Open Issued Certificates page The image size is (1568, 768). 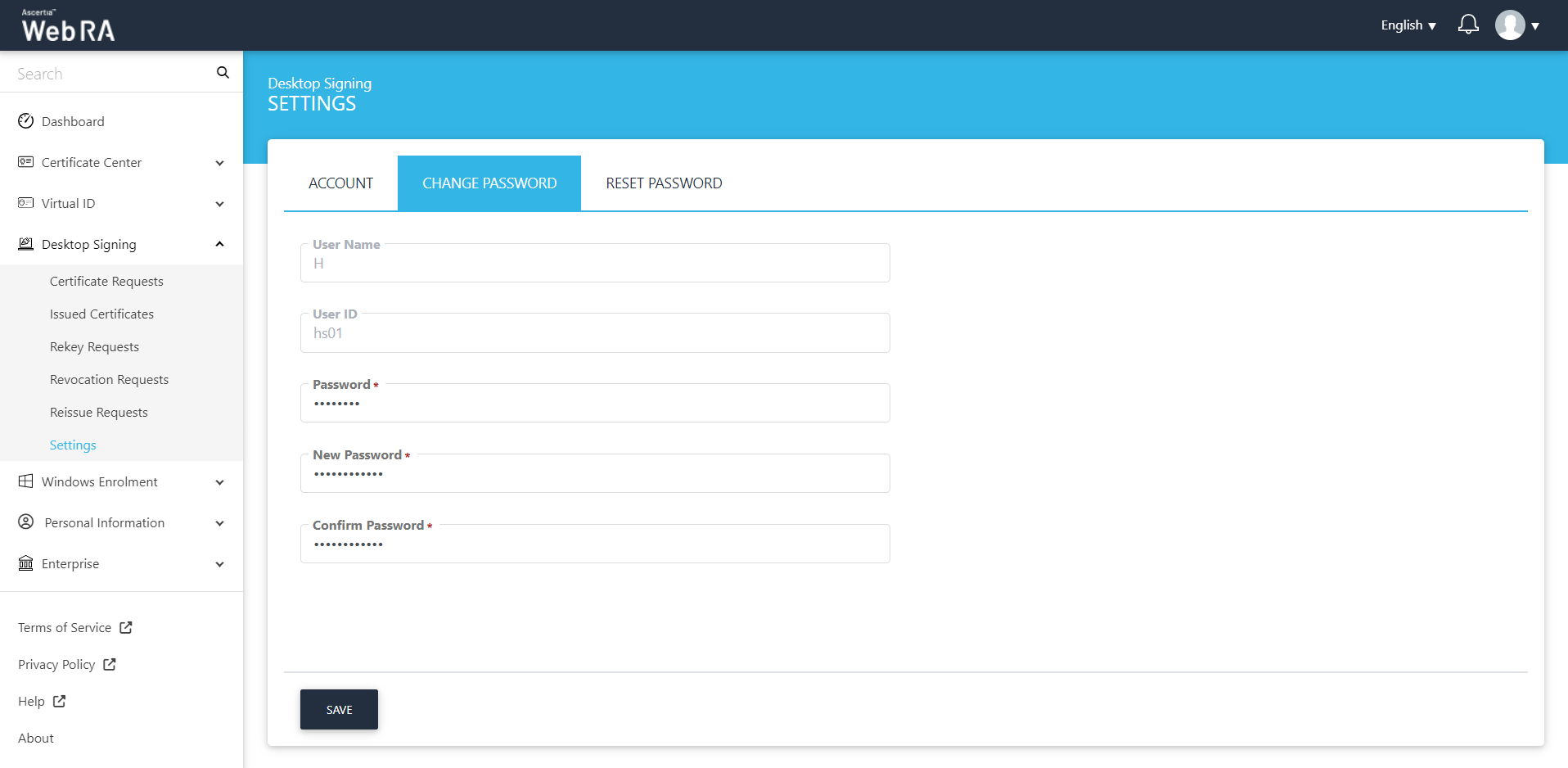pyautogui.click(x=101, y=314)
